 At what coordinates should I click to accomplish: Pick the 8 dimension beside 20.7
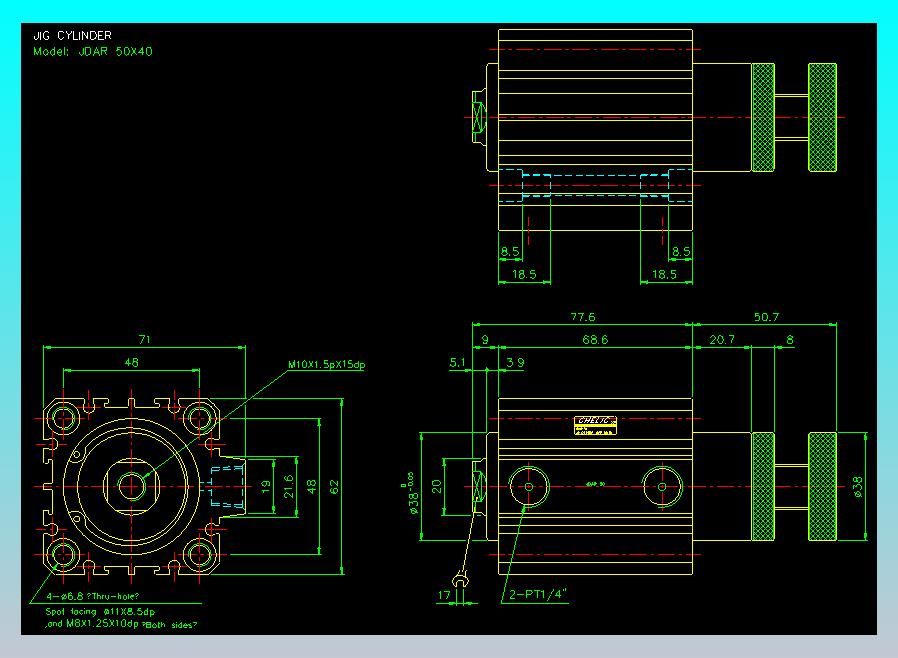click(x=790, y=340)
